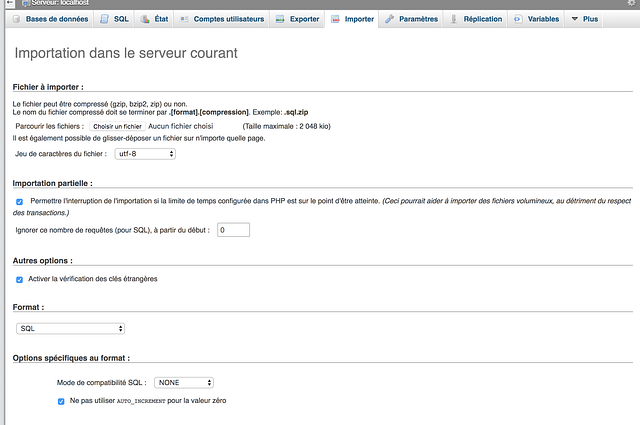The width and height of the screenshot is (640, 425).
Task: Select the Importer tab
Action: [352, 19]
